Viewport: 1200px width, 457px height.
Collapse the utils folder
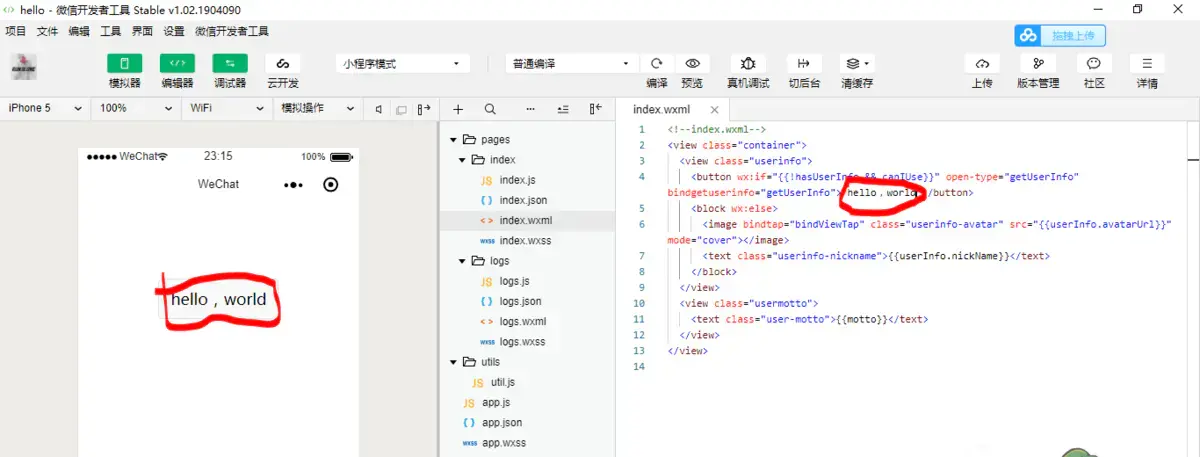click(453, 362)
